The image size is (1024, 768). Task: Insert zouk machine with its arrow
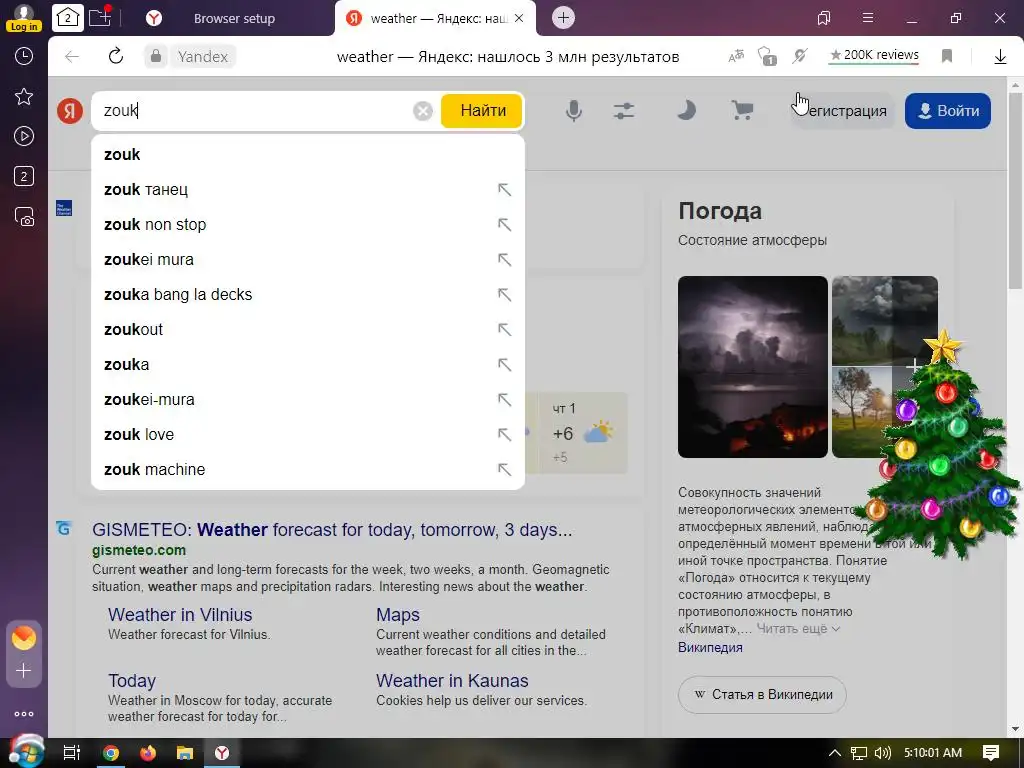point(504,470)
